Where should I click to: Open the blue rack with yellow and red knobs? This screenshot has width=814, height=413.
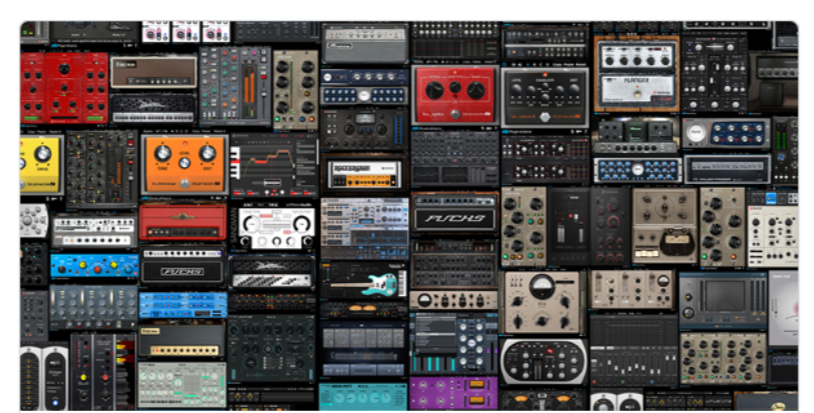(94, 266)
